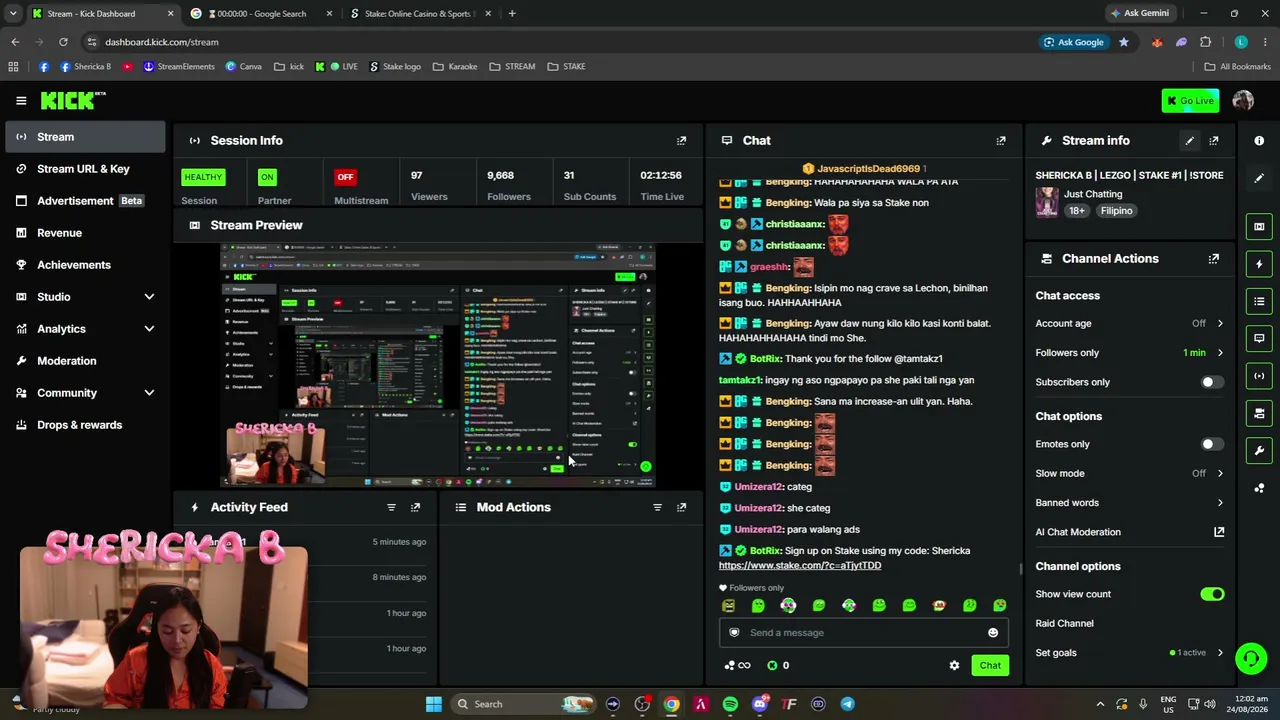Image resolution: width=1280 pixels, height=720 pixels.
Task: Toggle Emotes only chat
Action: coord(1211,444)
